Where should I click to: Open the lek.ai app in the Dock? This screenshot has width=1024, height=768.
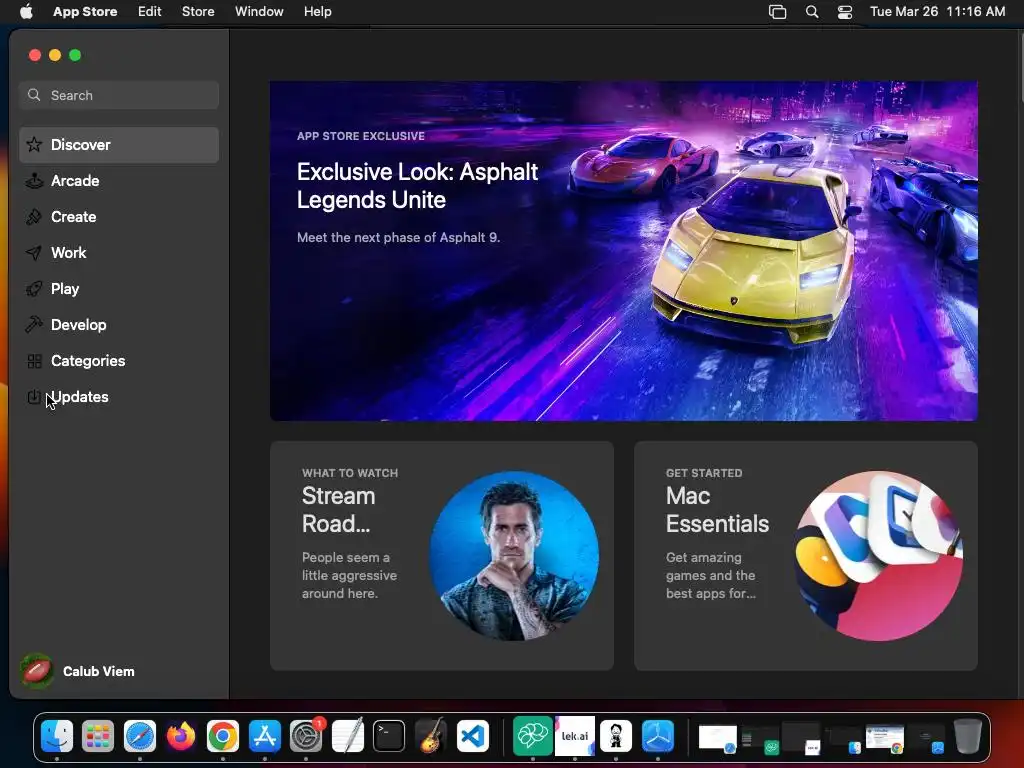pyautogui.click(x=575, y=736)
